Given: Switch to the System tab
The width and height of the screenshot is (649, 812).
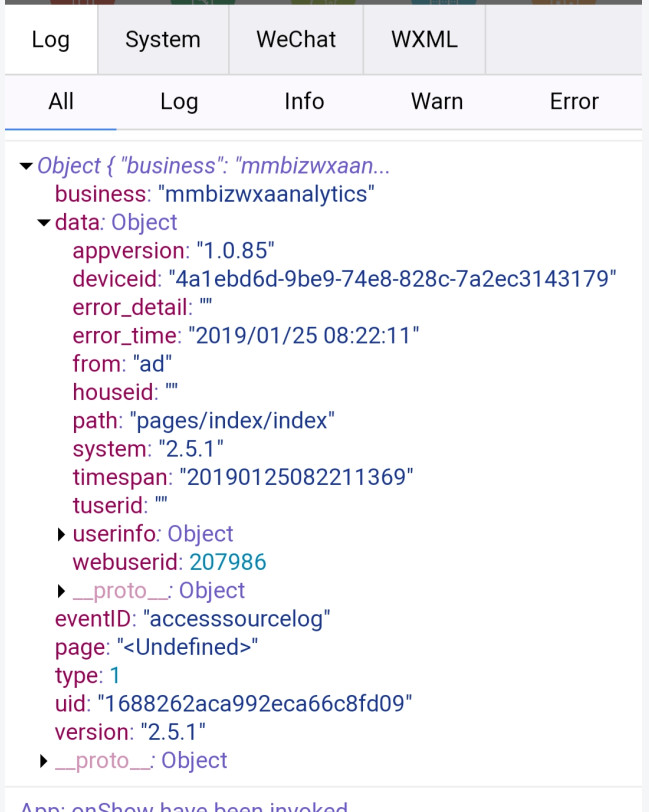Looking at the screenshot, I should tap(163, 39).
